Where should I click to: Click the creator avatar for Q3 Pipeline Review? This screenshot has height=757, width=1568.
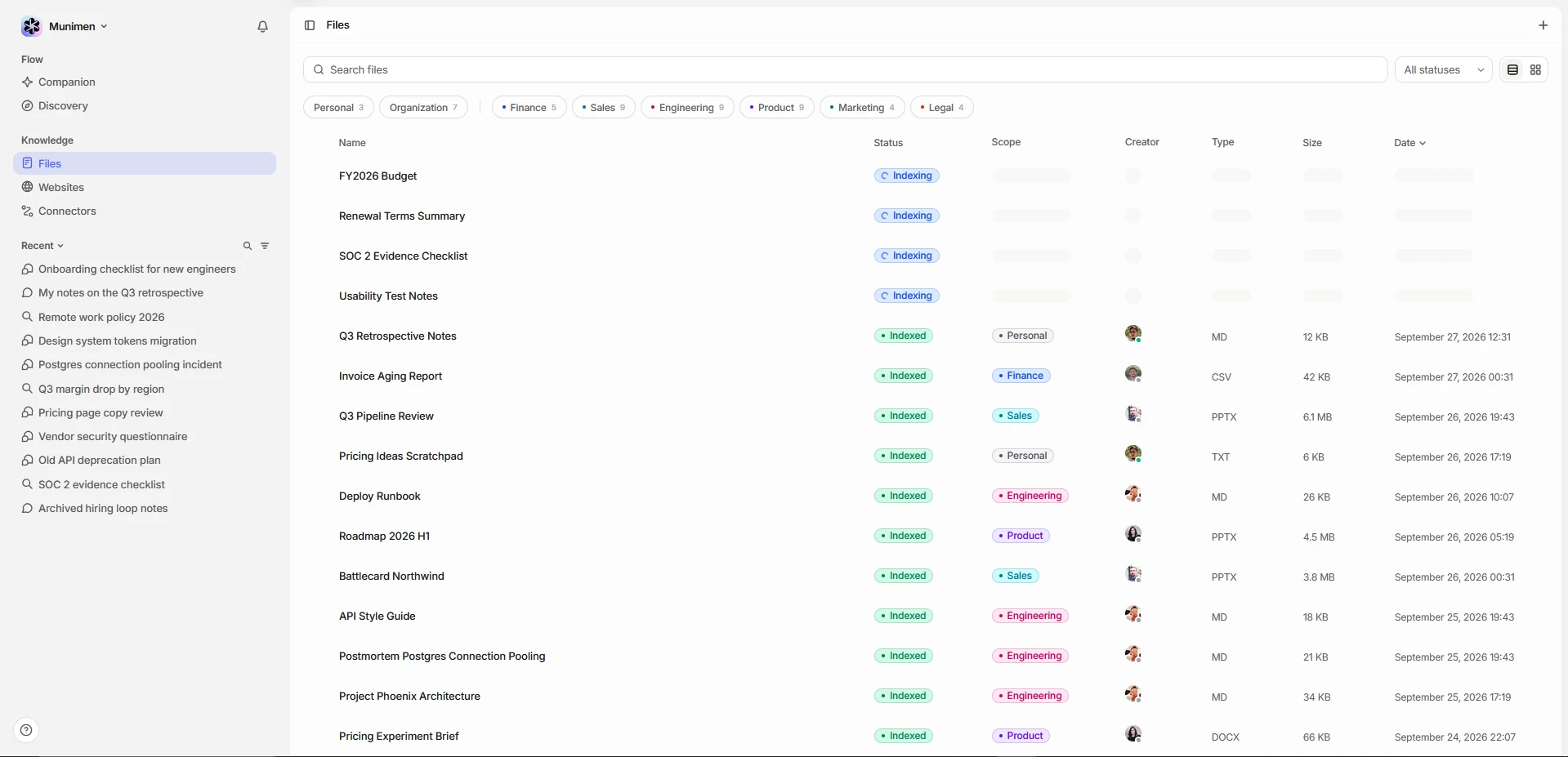click(x=1132, y=413)
